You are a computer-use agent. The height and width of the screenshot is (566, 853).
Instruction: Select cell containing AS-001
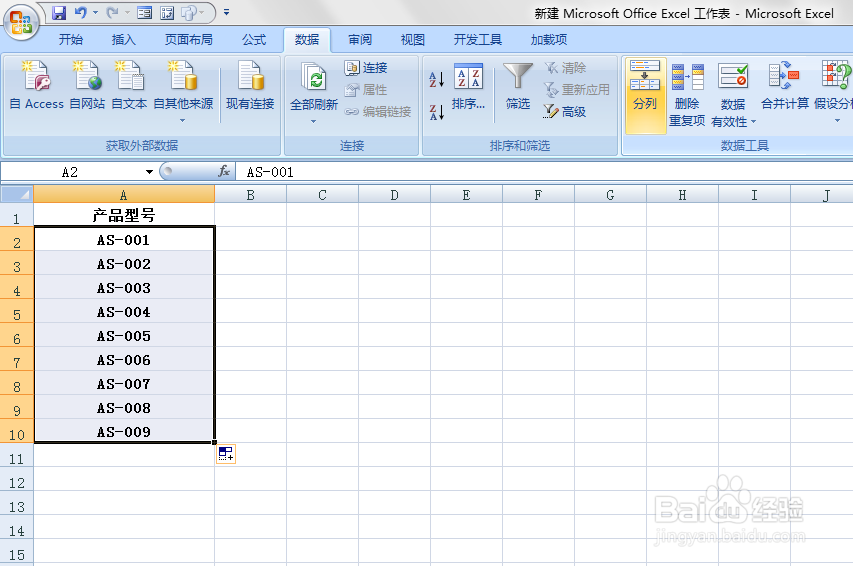coord(124,239)
